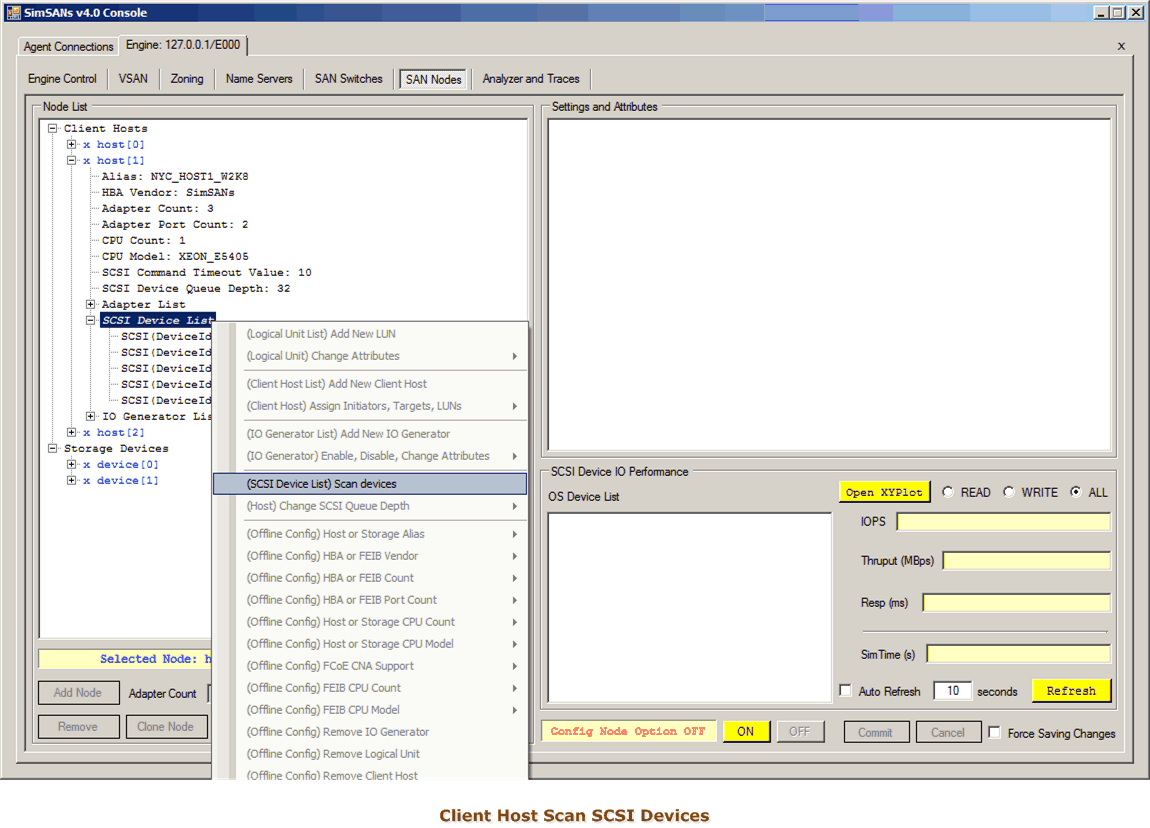Check the Force Saving Changes box
The width and height of the screenshot is (1150, 828).
point(994,733)
